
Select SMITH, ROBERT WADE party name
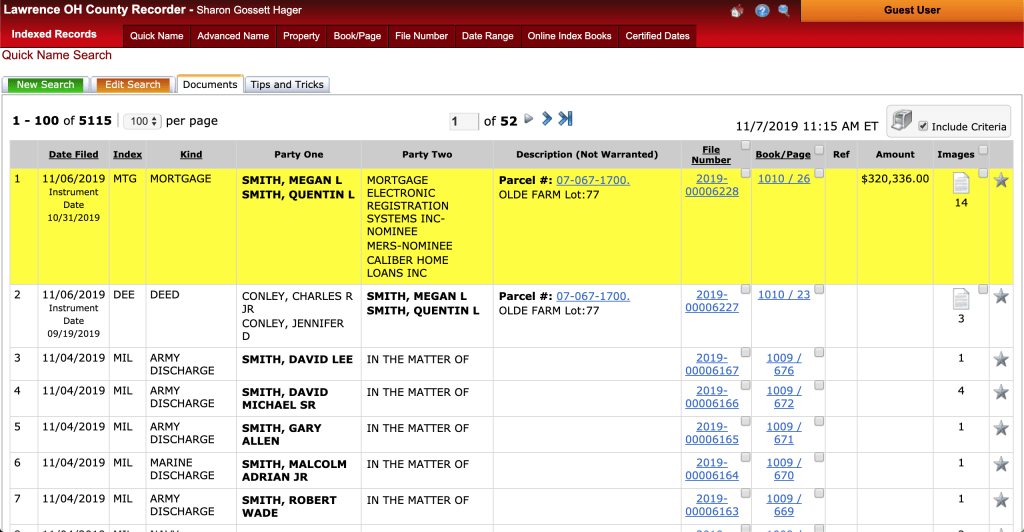289,507
